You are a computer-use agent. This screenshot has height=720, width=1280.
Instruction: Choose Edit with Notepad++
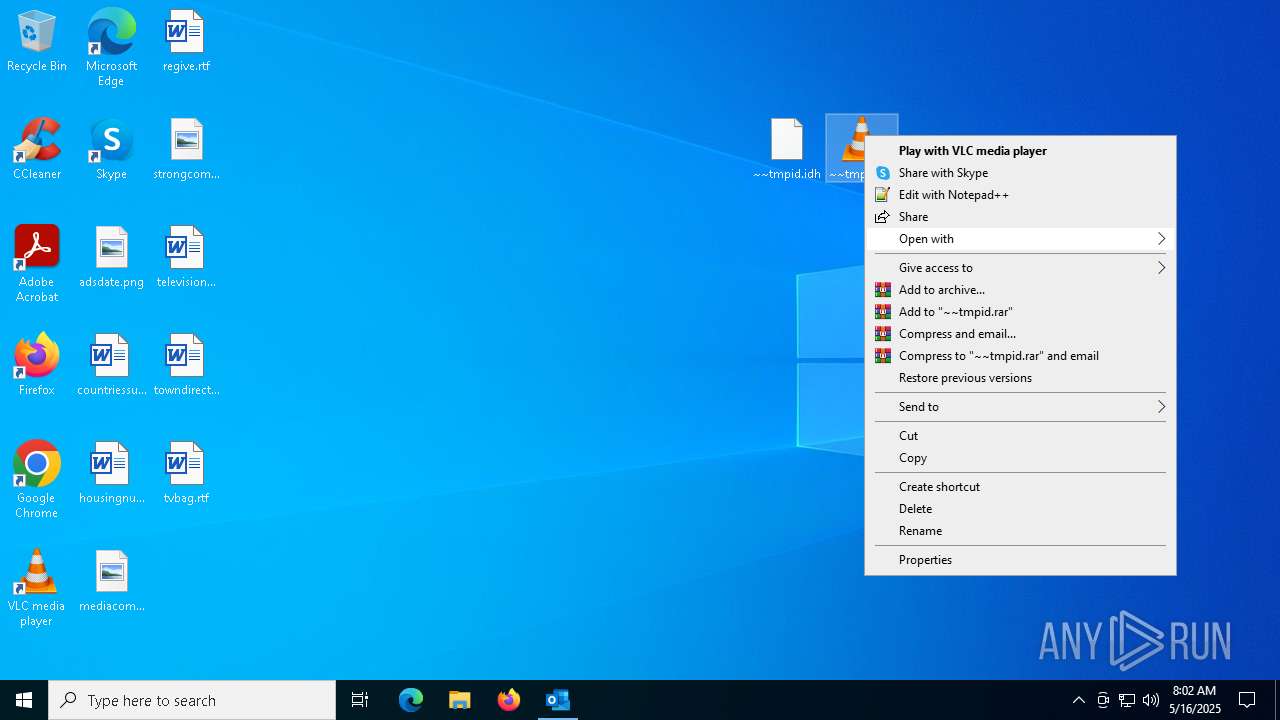1020,195
